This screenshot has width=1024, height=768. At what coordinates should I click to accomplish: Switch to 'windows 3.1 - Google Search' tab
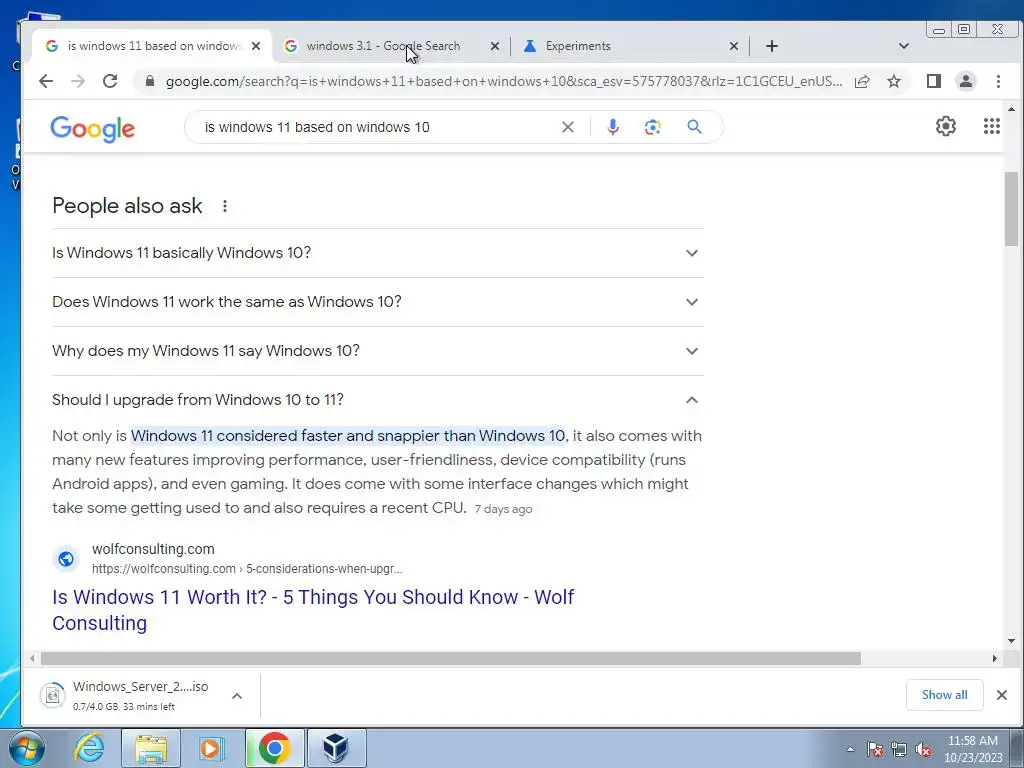389,46
